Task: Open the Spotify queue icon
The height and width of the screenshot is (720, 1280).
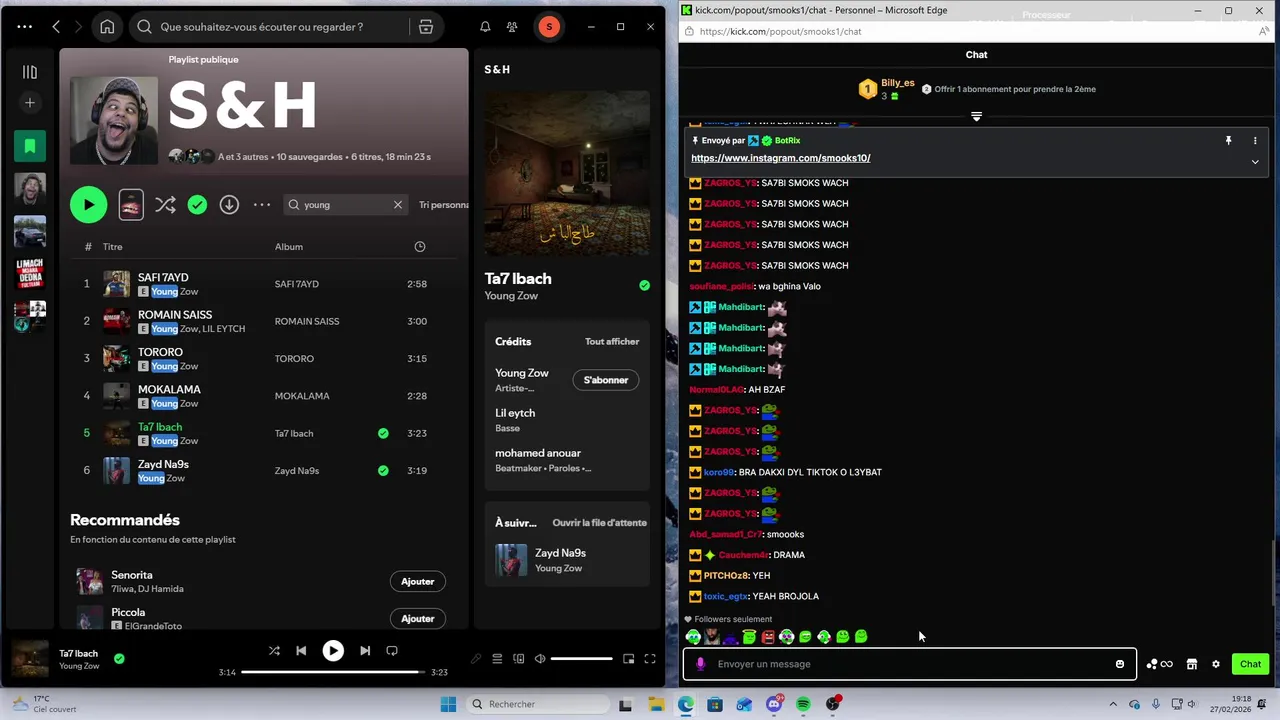Action: tap(497, 659)
